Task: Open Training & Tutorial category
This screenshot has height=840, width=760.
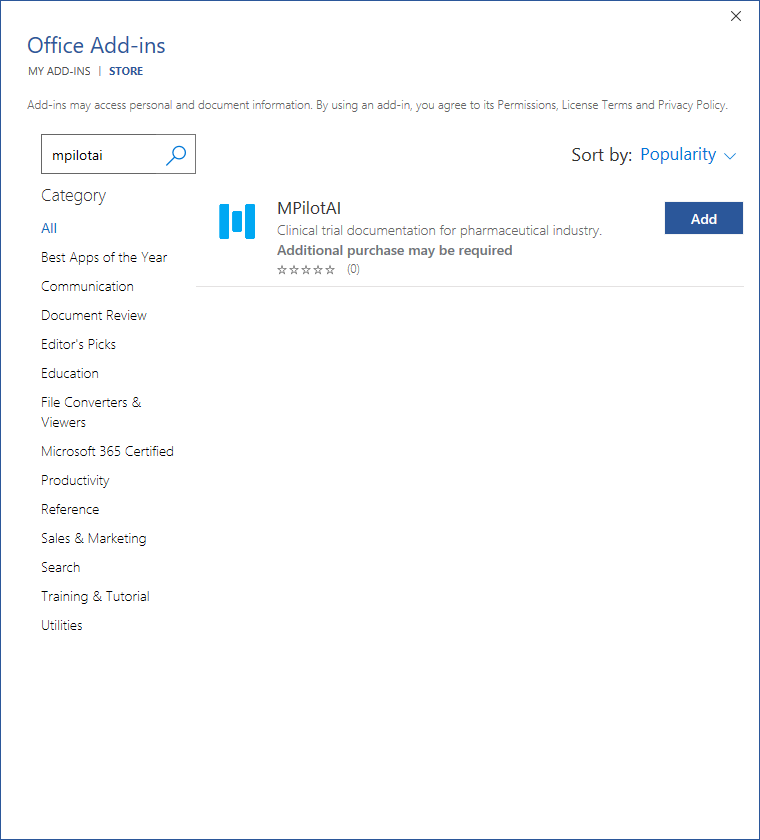Action: [95, 596]
